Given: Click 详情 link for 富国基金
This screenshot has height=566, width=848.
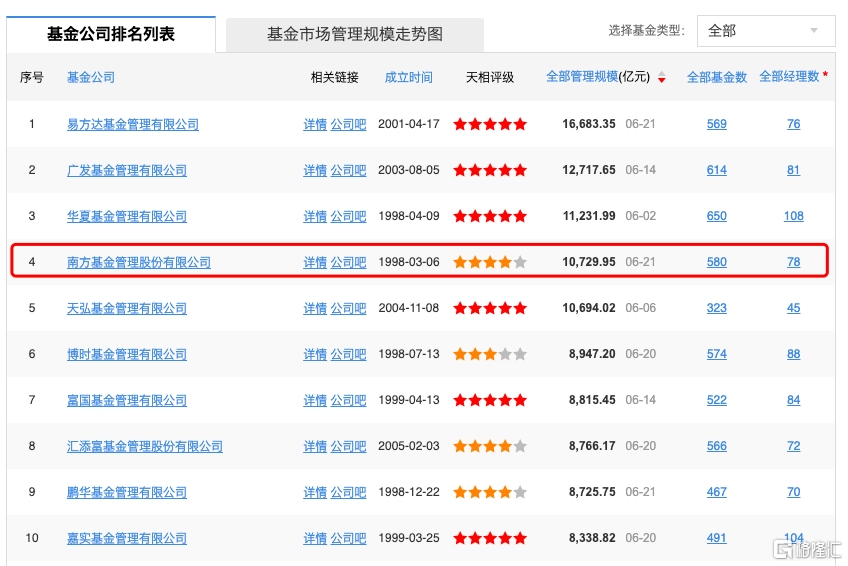Looking at the screenshot, I should click(315, 400).
